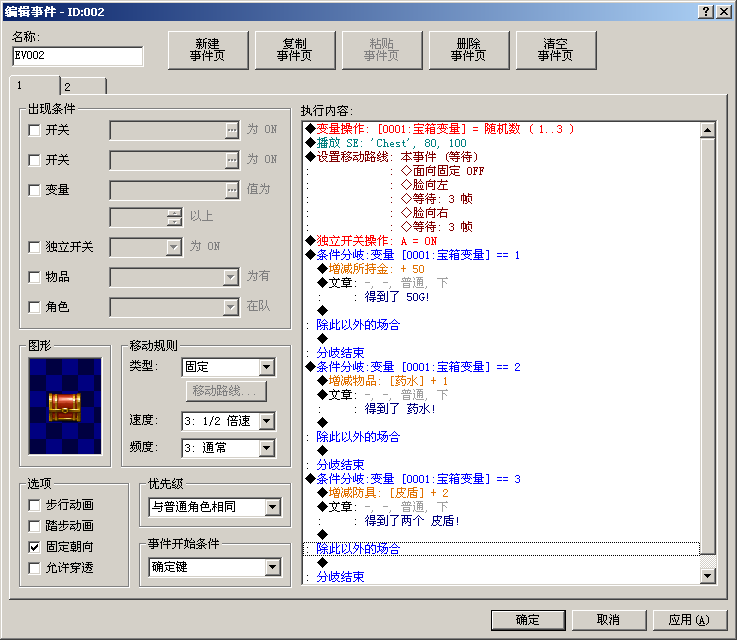Tick the 角色 condition checkbox

(x=34, y=307)
